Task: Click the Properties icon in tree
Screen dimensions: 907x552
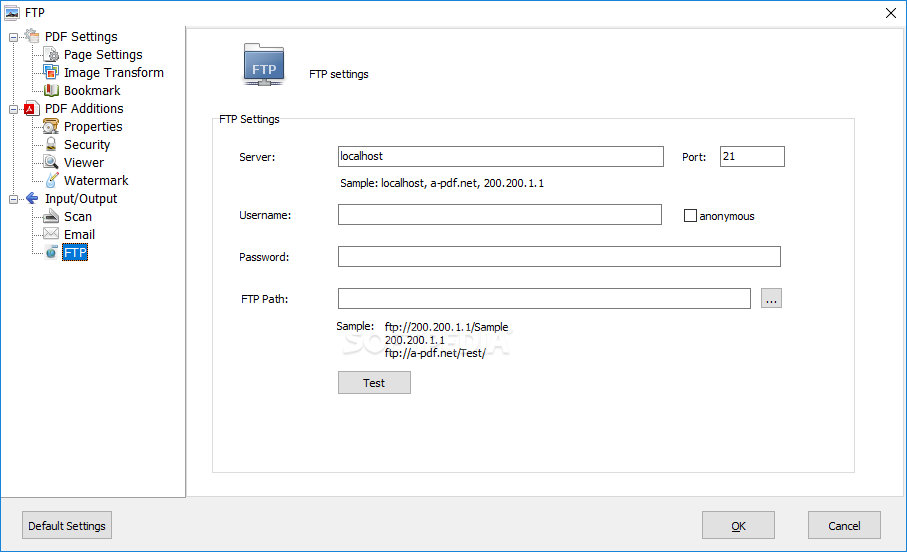Action: click(51, 126)
